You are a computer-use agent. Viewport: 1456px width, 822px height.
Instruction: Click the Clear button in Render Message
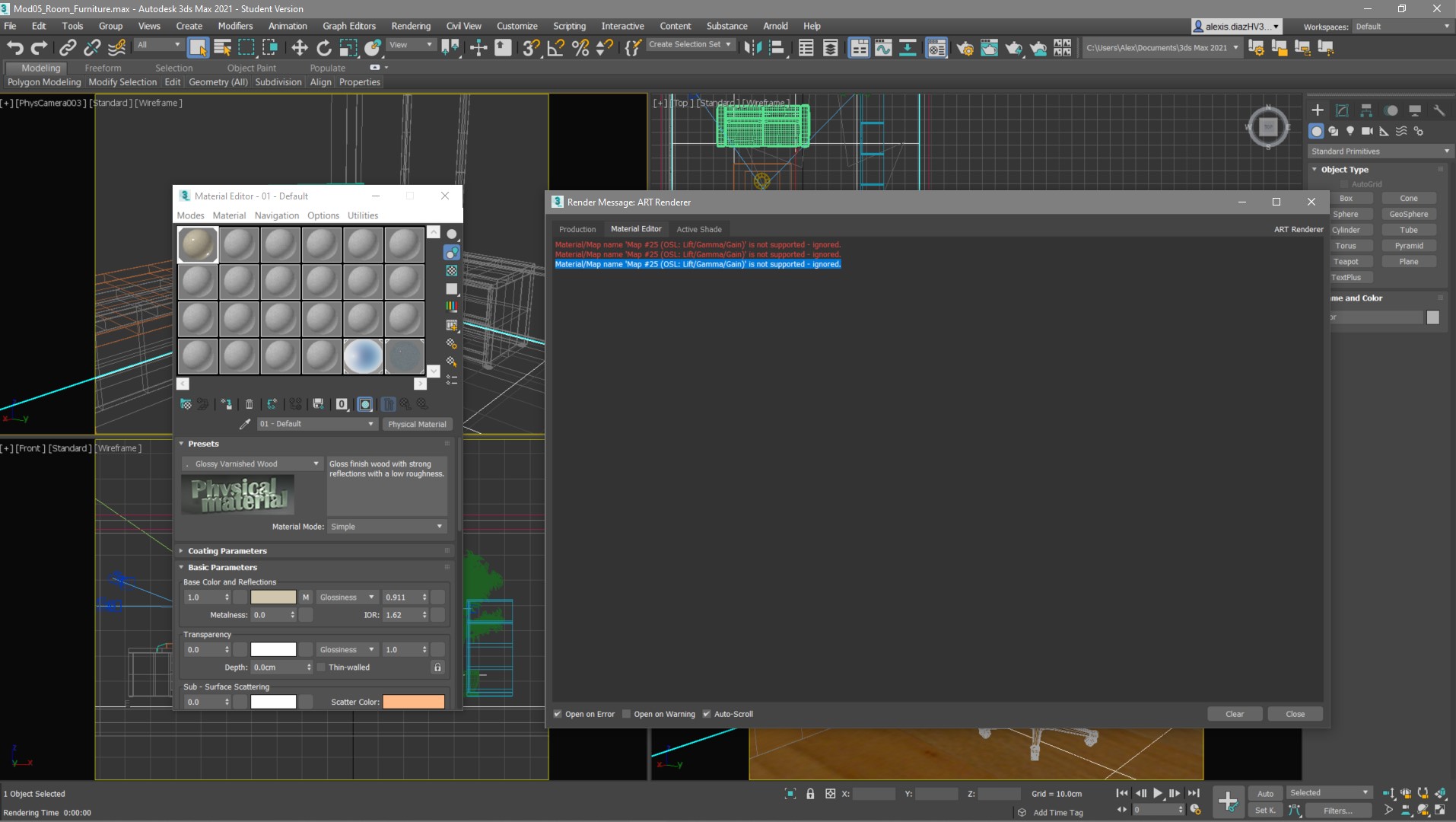[1234, 714]
